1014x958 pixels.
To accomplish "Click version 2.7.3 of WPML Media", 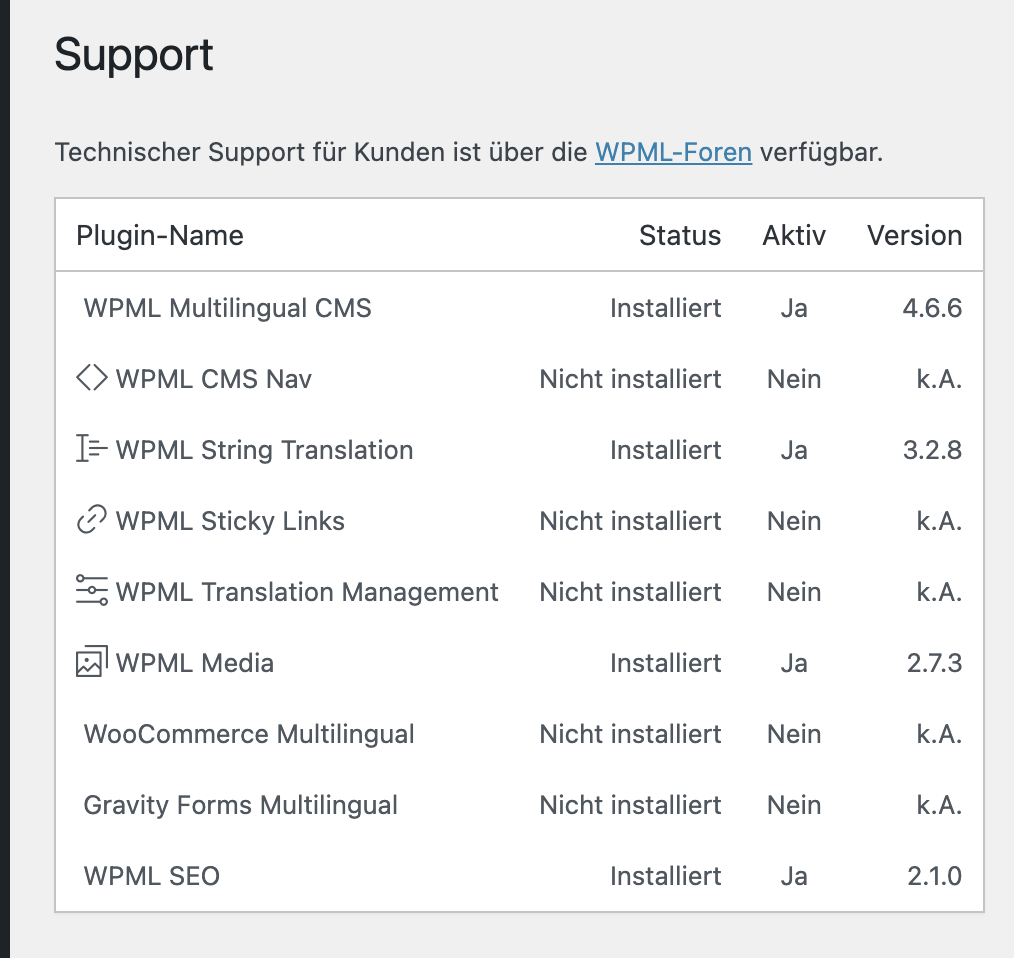I will pyautogui.click(x=934, y=664).
